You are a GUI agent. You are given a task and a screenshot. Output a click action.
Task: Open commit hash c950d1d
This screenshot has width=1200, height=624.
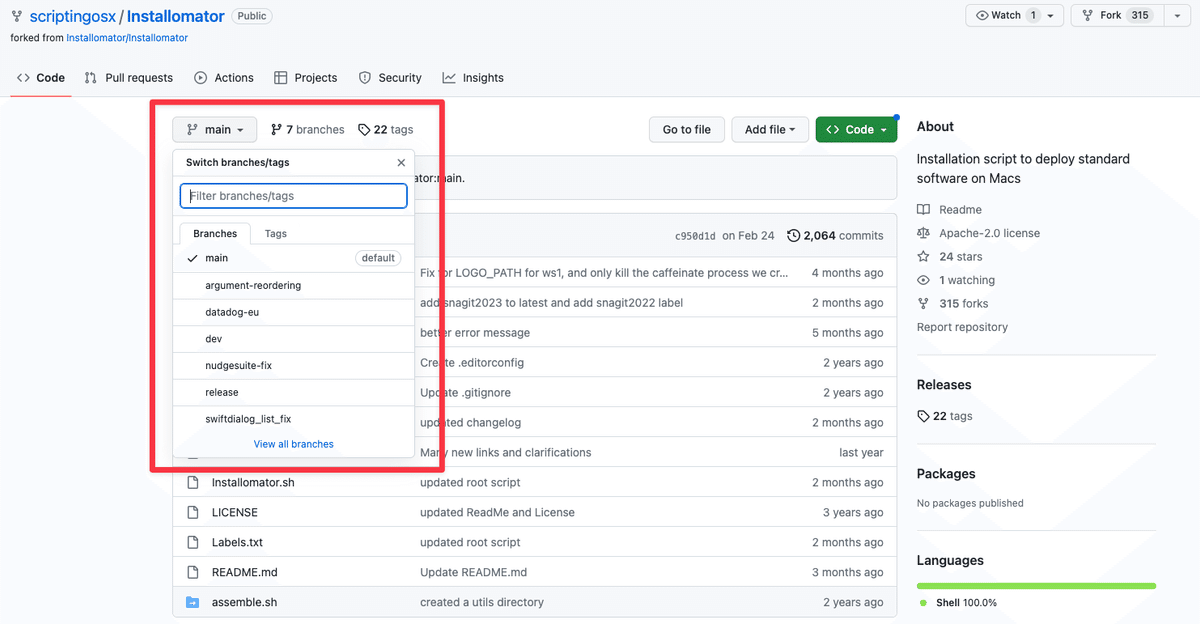tap(695, 236)
